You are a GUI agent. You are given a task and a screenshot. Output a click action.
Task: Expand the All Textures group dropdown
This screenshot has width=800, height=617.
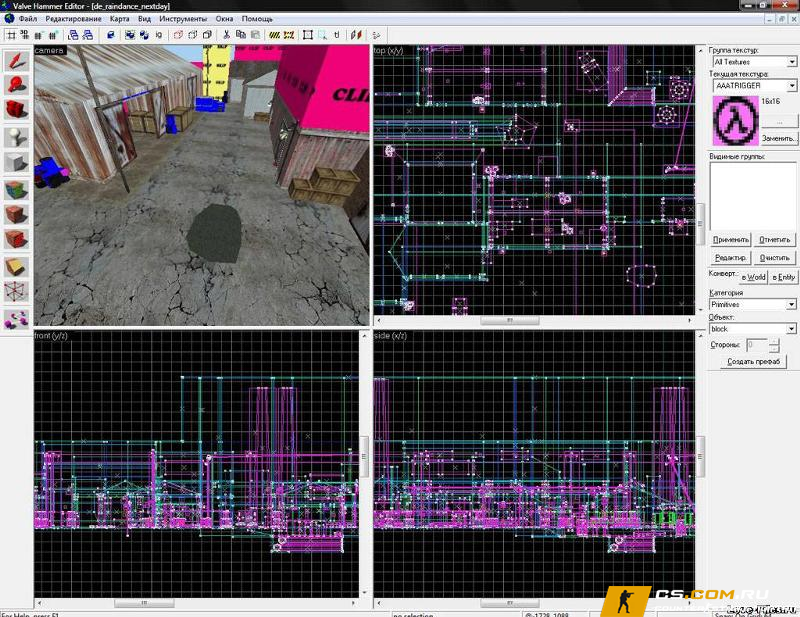coord(754,61)
